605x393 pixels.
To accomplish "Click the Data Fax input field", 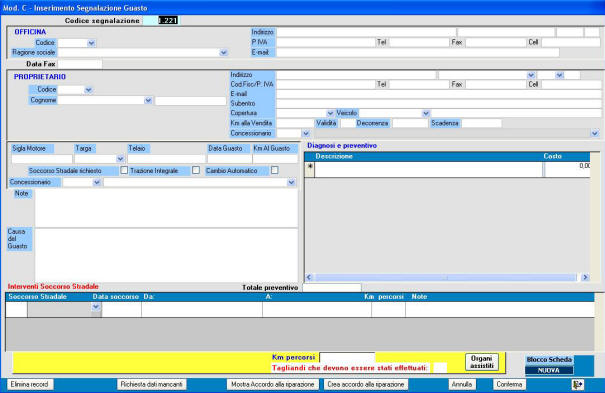I will coord(80,64).
